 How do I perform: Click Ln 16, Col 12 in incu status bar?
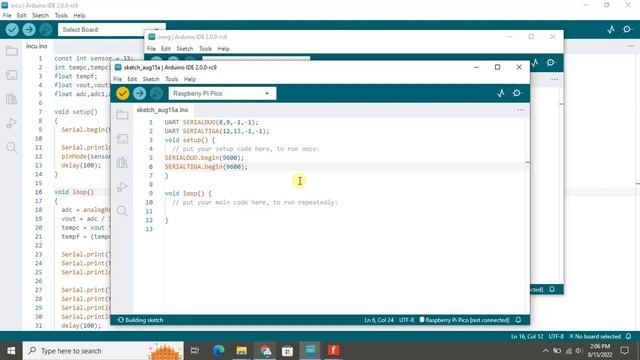pyautogui.click(x=527, y=336)
